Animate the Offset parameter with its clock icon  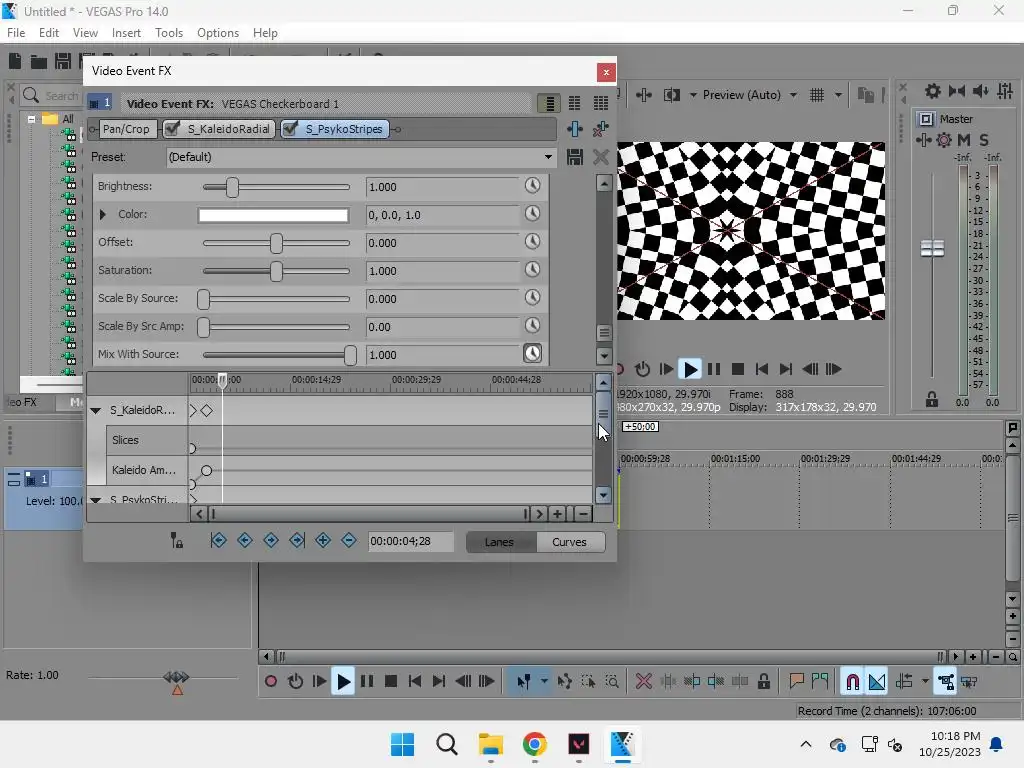pyautogui.click(x=532, y=242)
